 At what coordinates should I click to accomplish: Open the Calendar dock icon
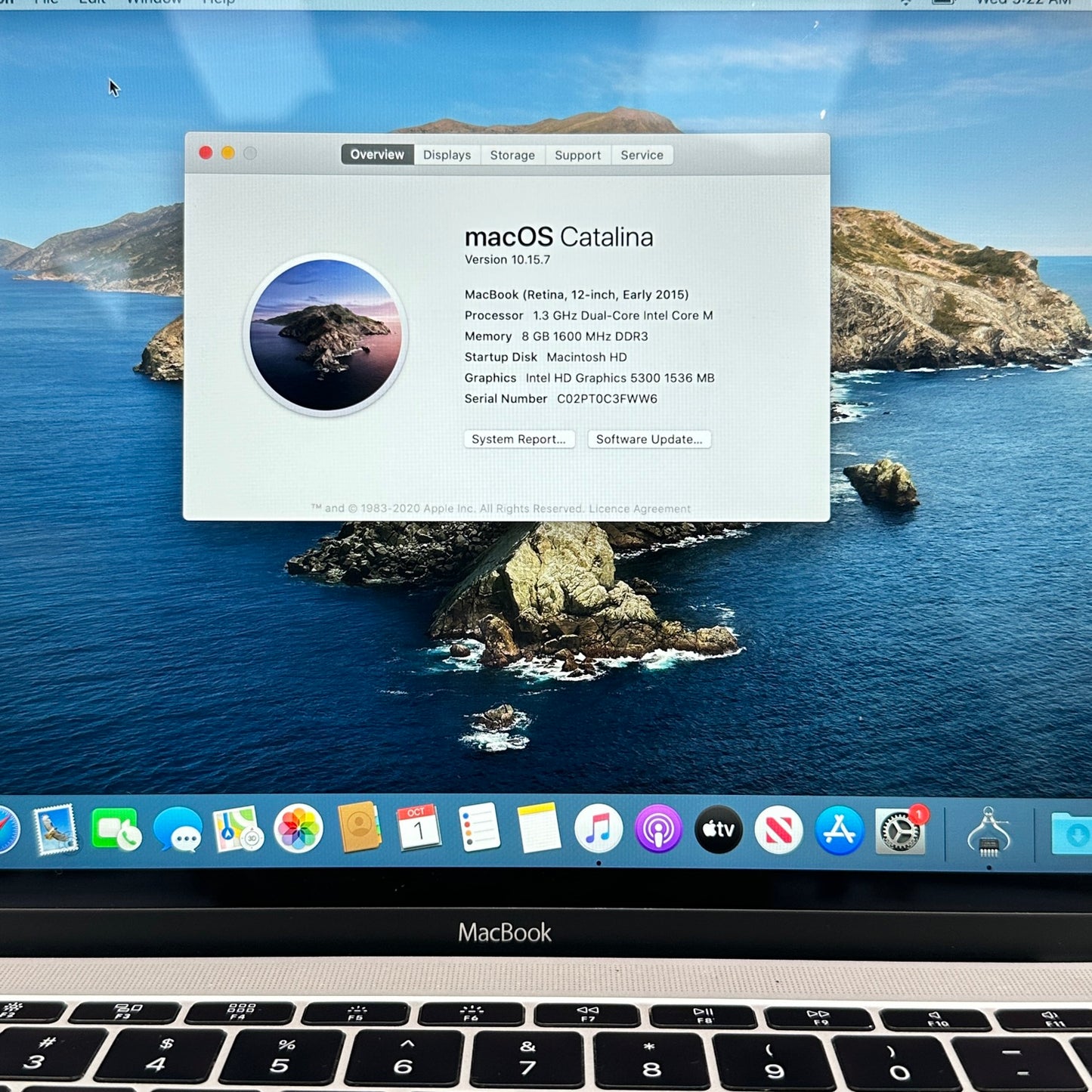(418, 828)
